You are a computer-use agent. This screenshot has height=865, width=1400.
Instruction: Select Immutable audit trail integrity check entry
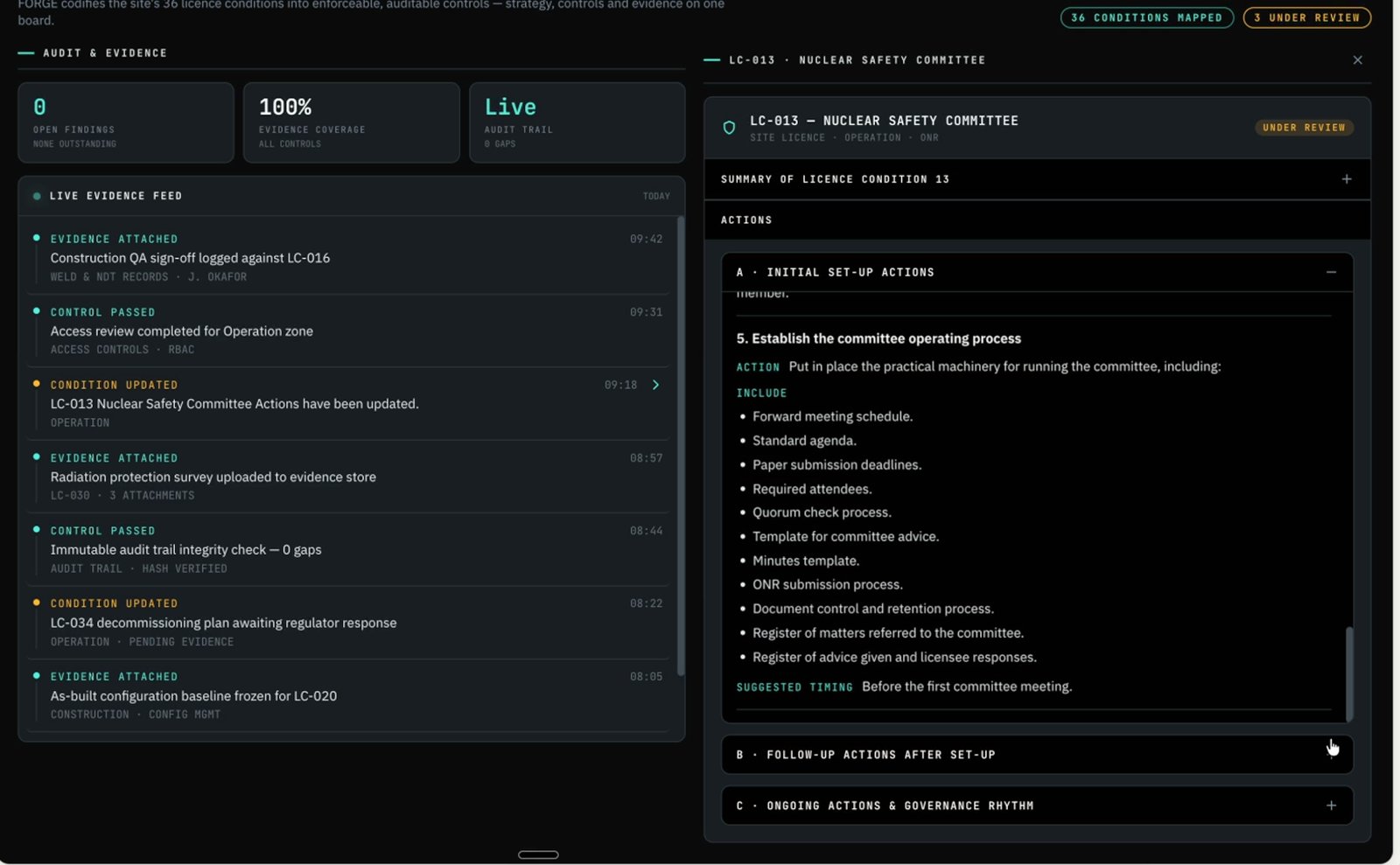(348, 549)
